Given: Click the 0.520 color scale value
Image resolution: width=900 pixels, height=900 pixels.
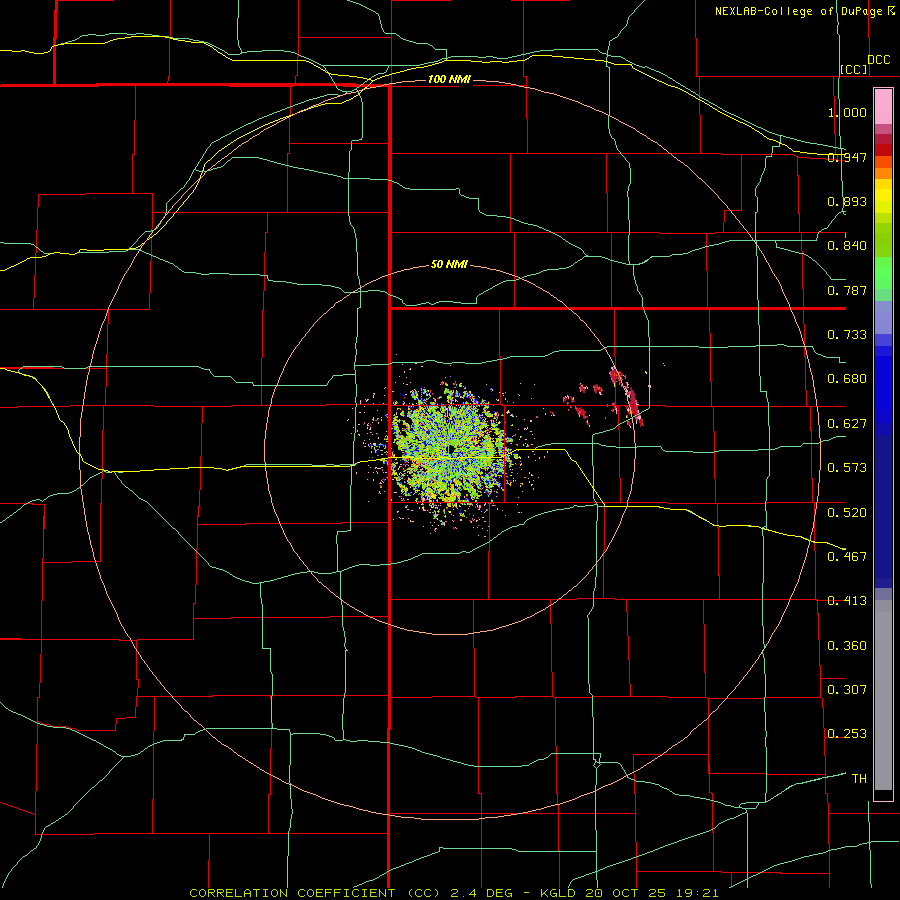Looking at the screenshot, I should (x=847, y=513).
